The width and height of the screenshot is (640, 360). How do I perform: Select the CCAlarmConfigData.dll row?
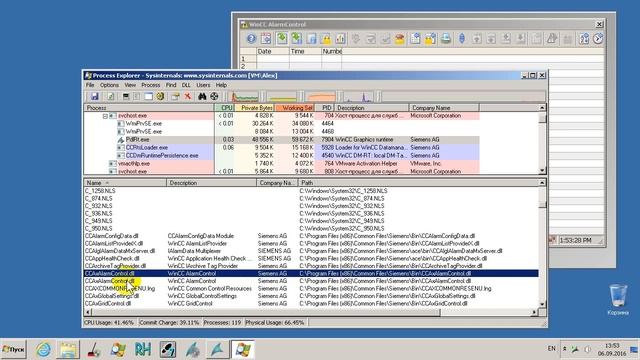[311, 236]
